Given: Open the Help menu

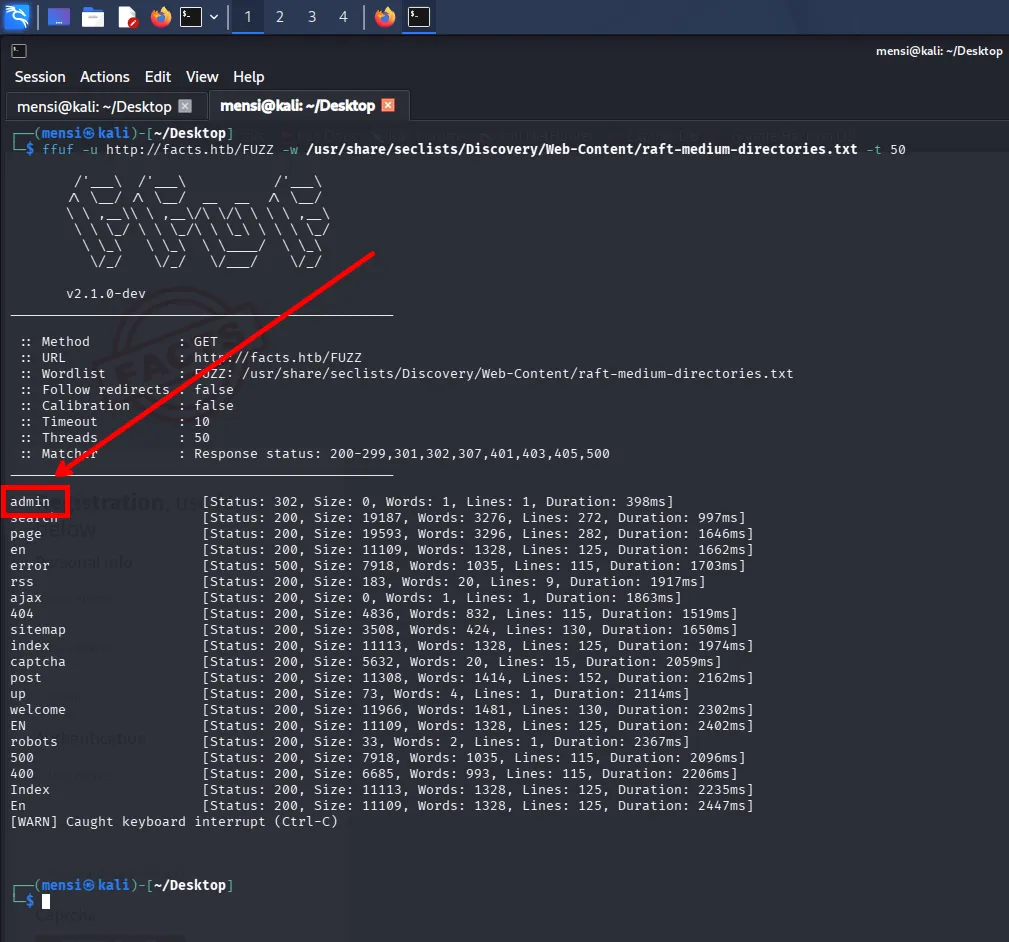Looking at the screenshot, I should point(248,77).
